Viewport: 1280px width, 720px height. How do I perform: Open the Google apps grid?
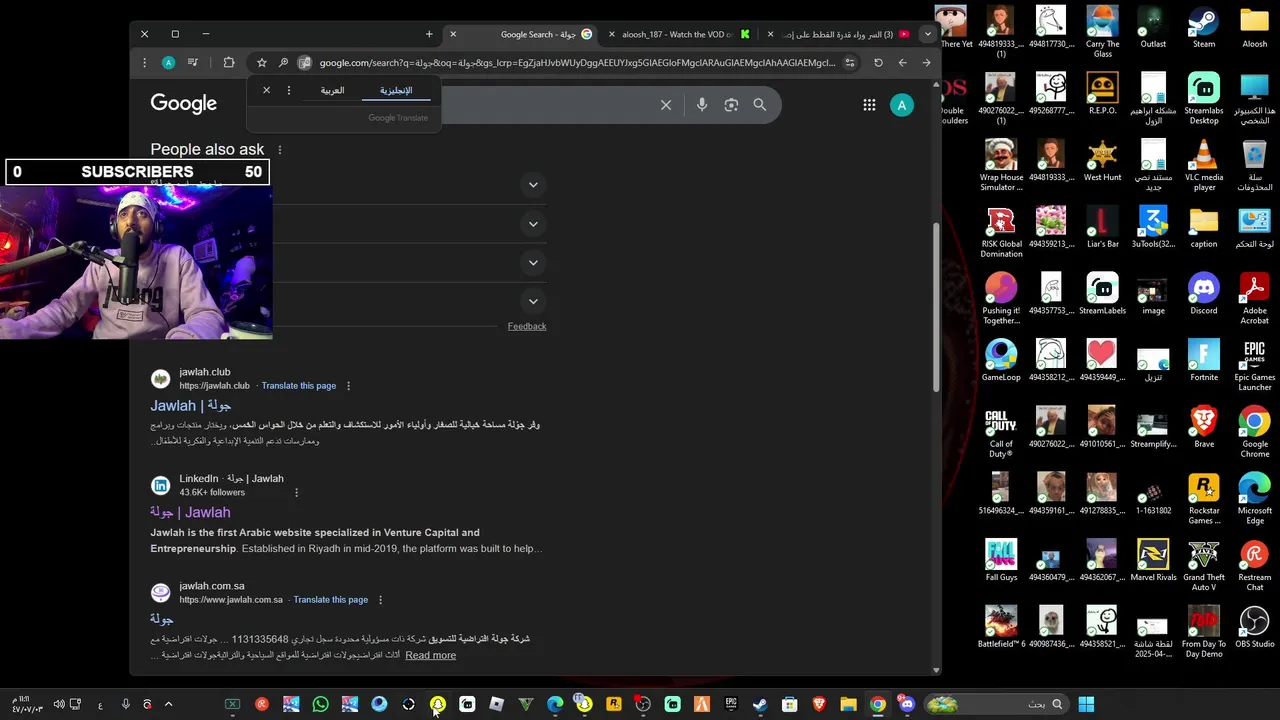click(x=869, y=105)
